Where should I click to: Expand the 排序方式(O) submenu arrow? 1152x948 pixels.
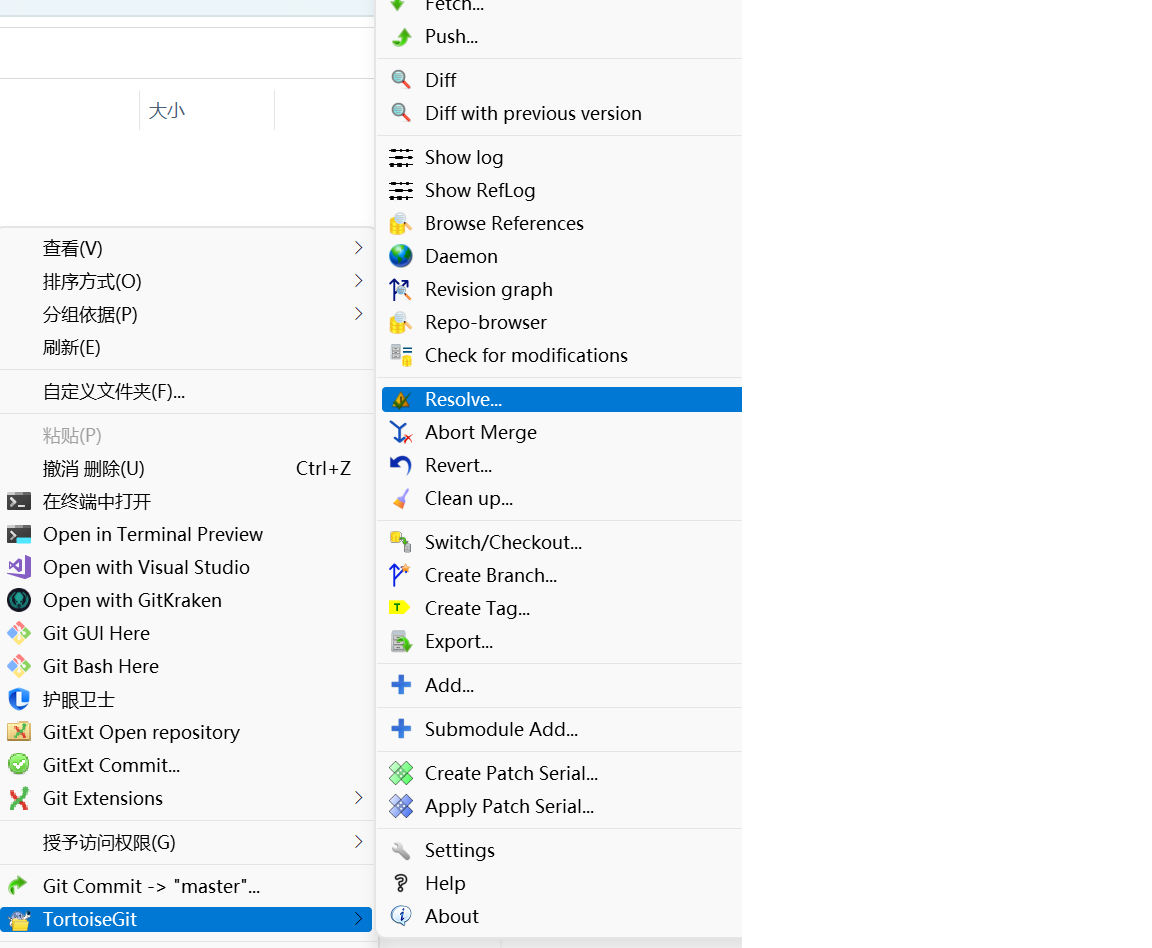click(359, 281)
